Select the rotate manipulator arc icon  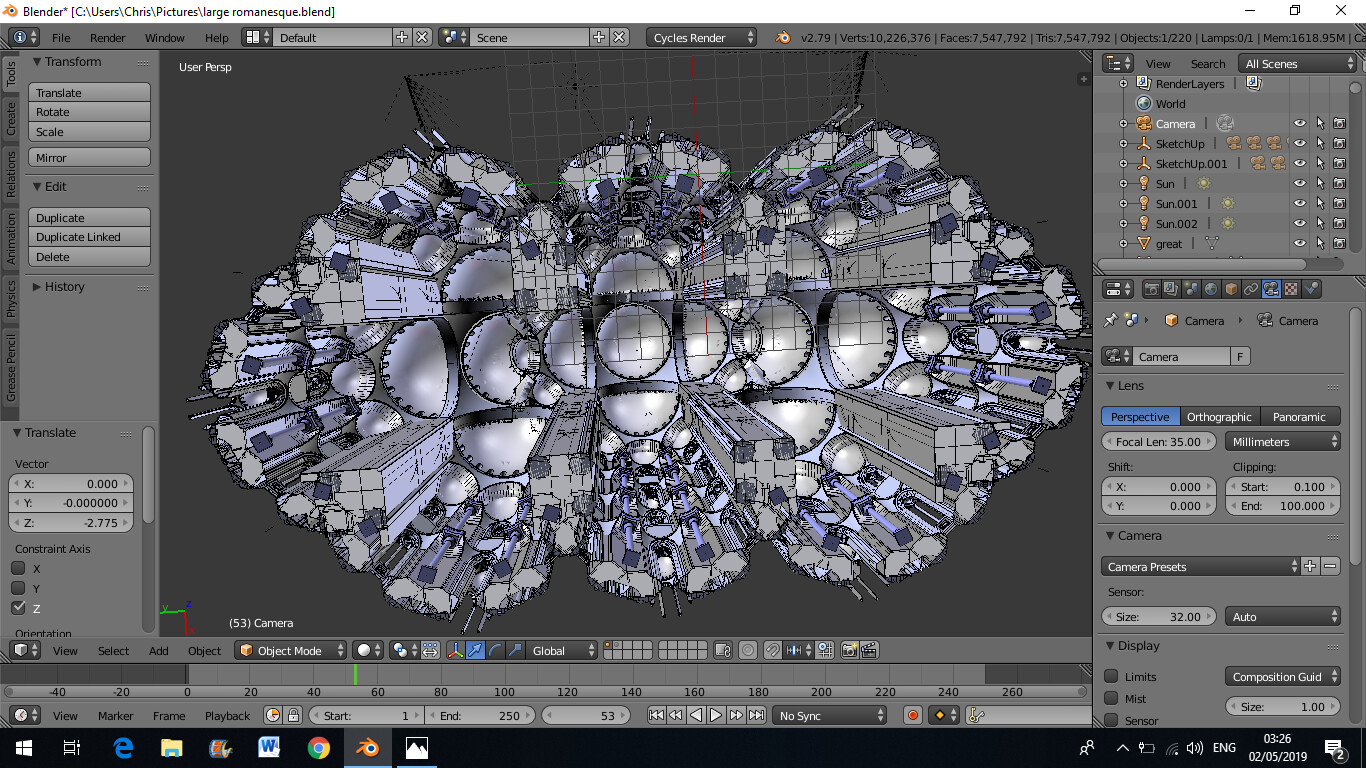[x=496, y=650]
